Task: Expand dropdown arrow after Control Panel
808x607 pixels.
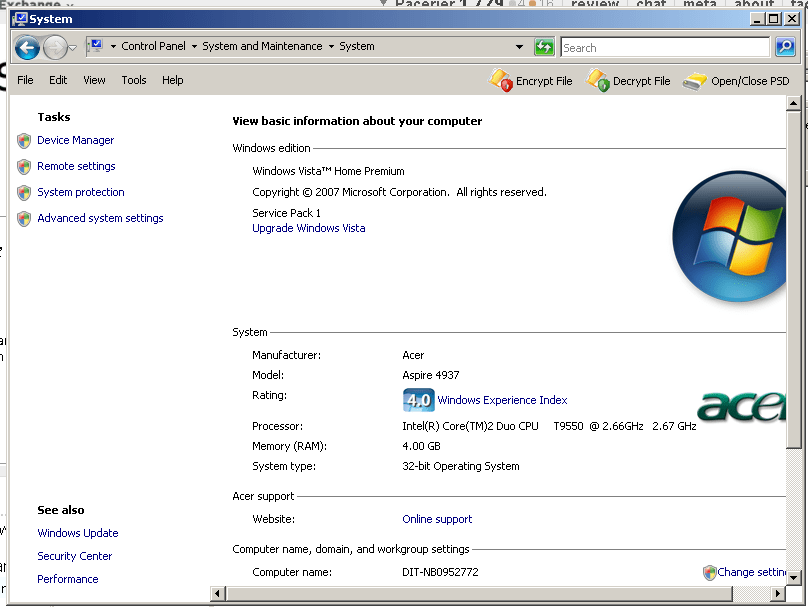Action: 194,46
